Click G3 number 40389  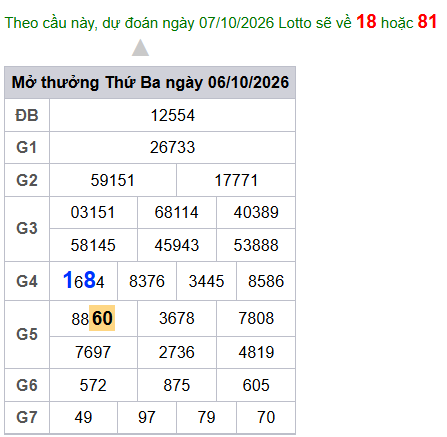256,212
